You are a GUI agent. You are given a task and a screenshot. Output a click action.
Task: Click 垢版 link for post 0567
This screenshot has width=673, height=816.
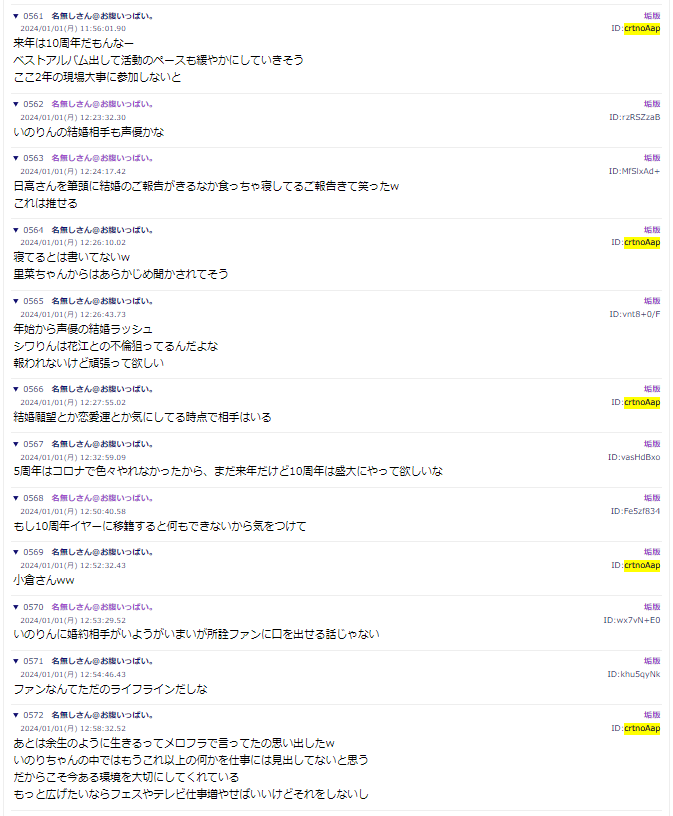point(651,444)
